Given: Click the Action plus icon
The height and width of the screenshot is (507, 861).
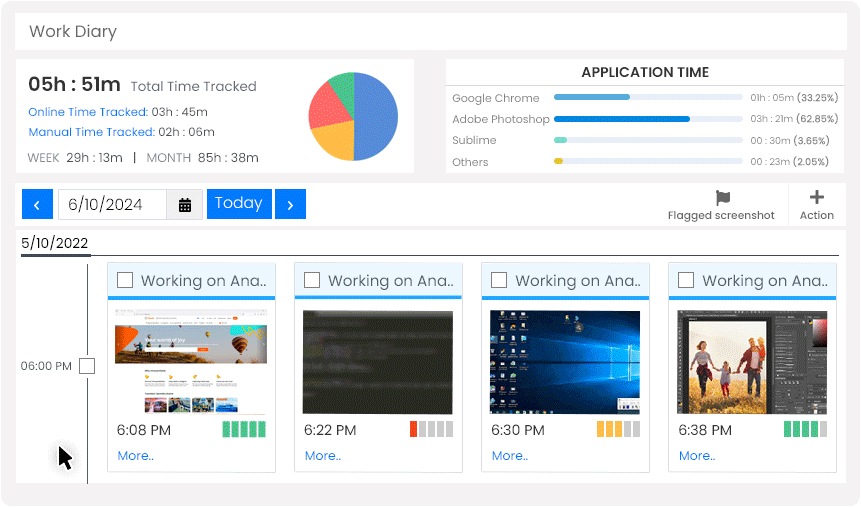Looking at the screenshot, I should (816, 198).
